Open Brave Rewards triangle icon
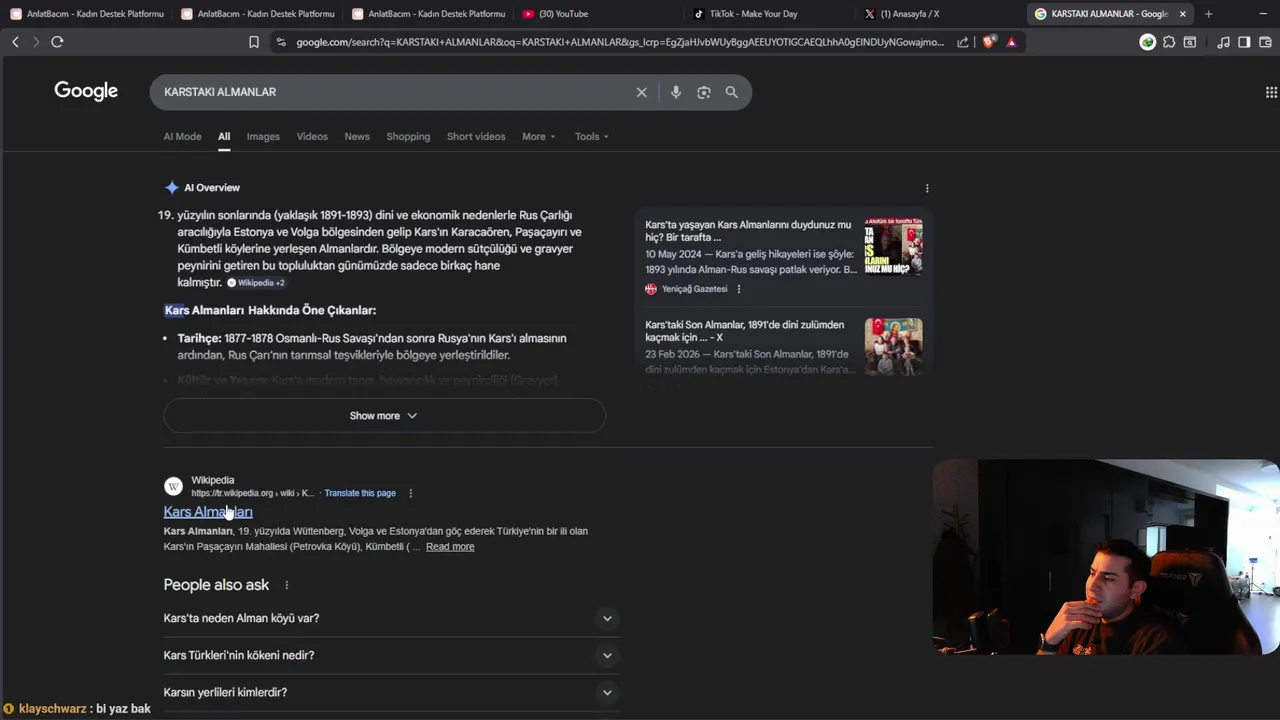The height and width of the screenshot is (720, 1280). click(1011, 42)
